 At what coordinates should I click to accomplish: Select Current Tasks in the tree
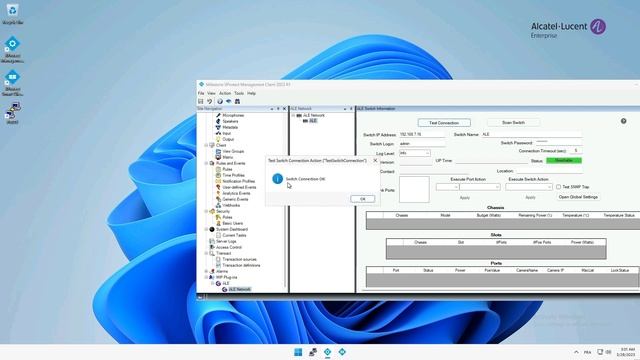click(x=234, y=236)
